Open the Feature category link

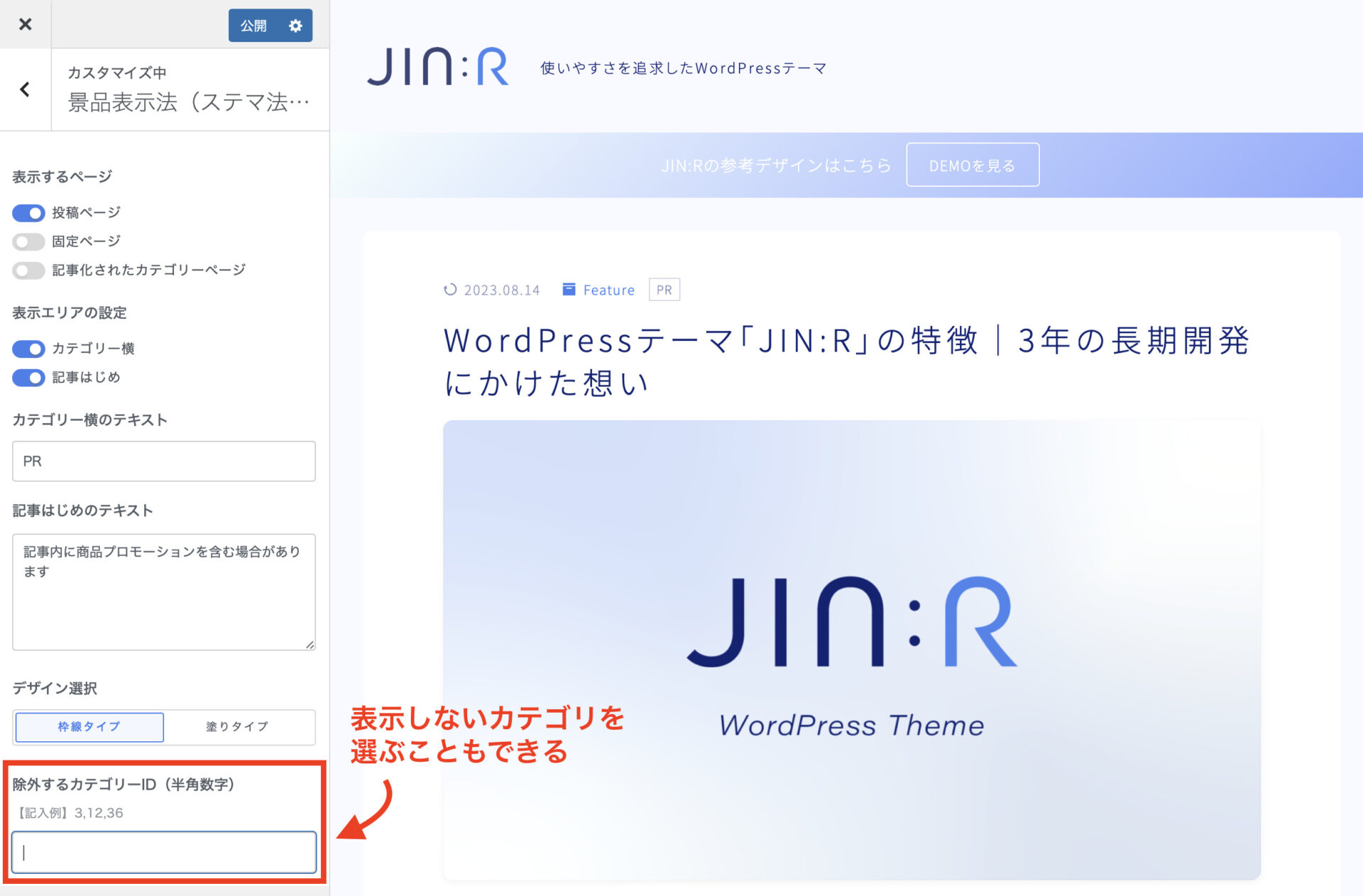point(608,290)
